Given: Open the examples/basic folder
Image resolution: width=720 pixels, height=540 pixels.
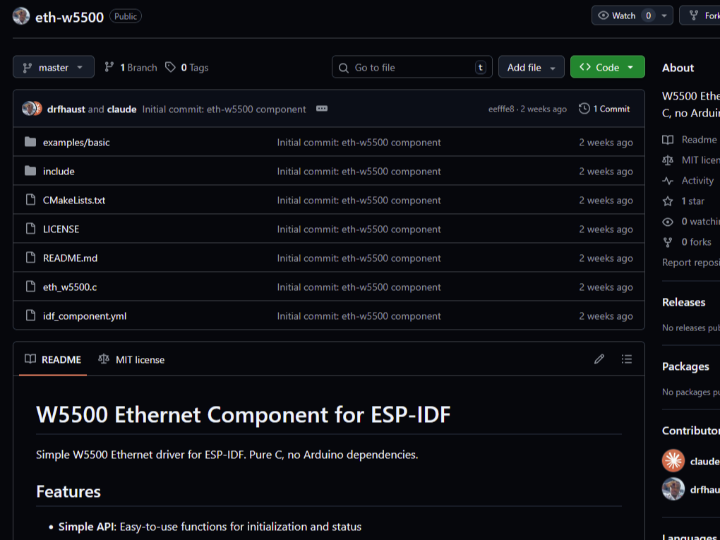Looking at the screenshot, I should click(76, 142).
